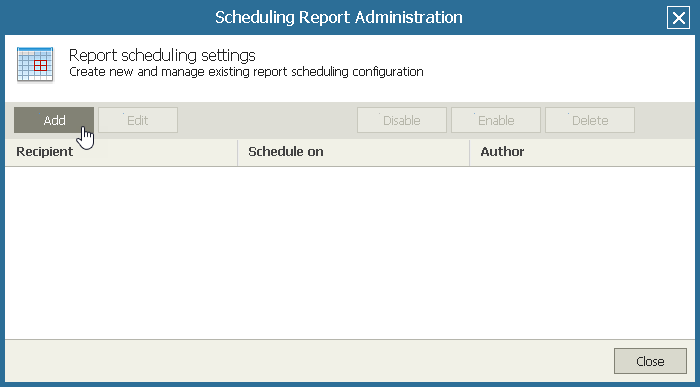Click the Delete button
Viewport: 700px width, 387px height.
click(x=590, y=120)
